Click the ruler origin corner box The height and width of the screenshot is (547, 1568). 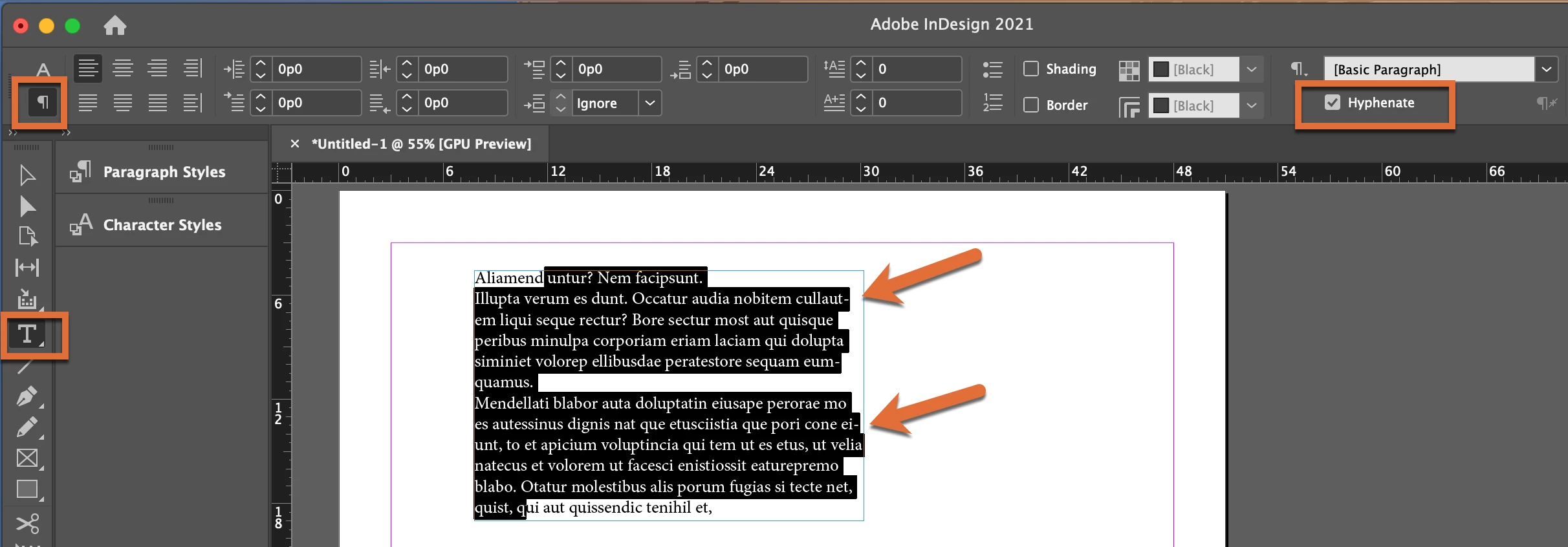coord(281,173)
